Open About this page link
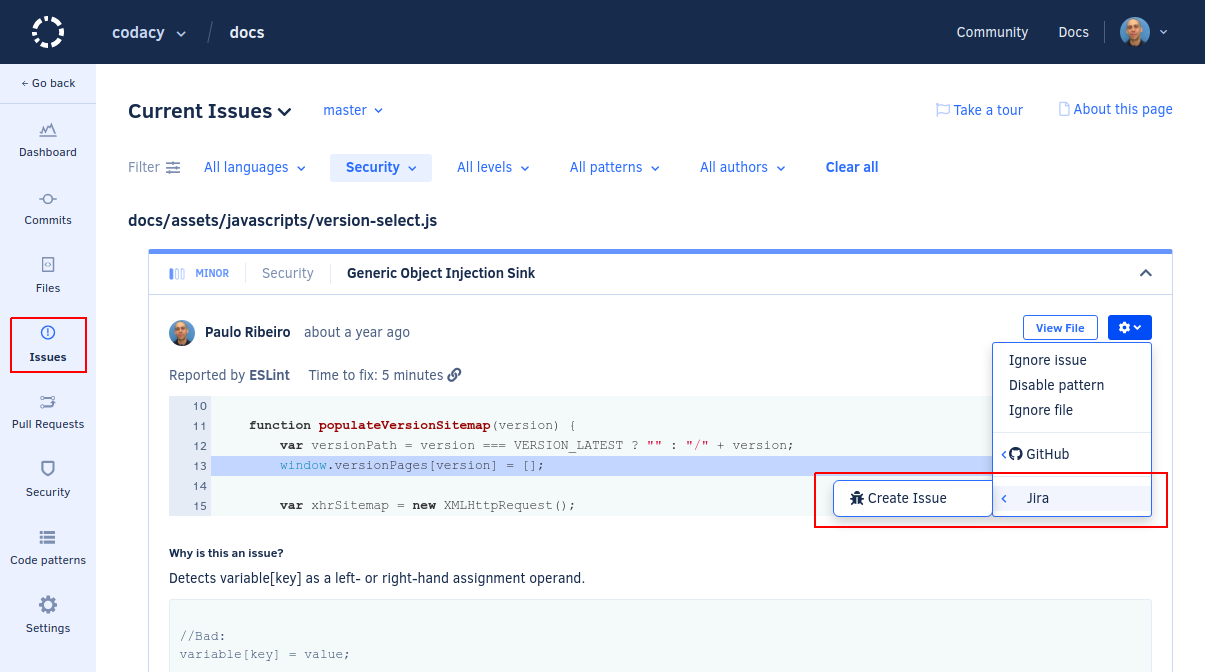1205x672 pixels. pyautogui.click(x=1123, y=109)
